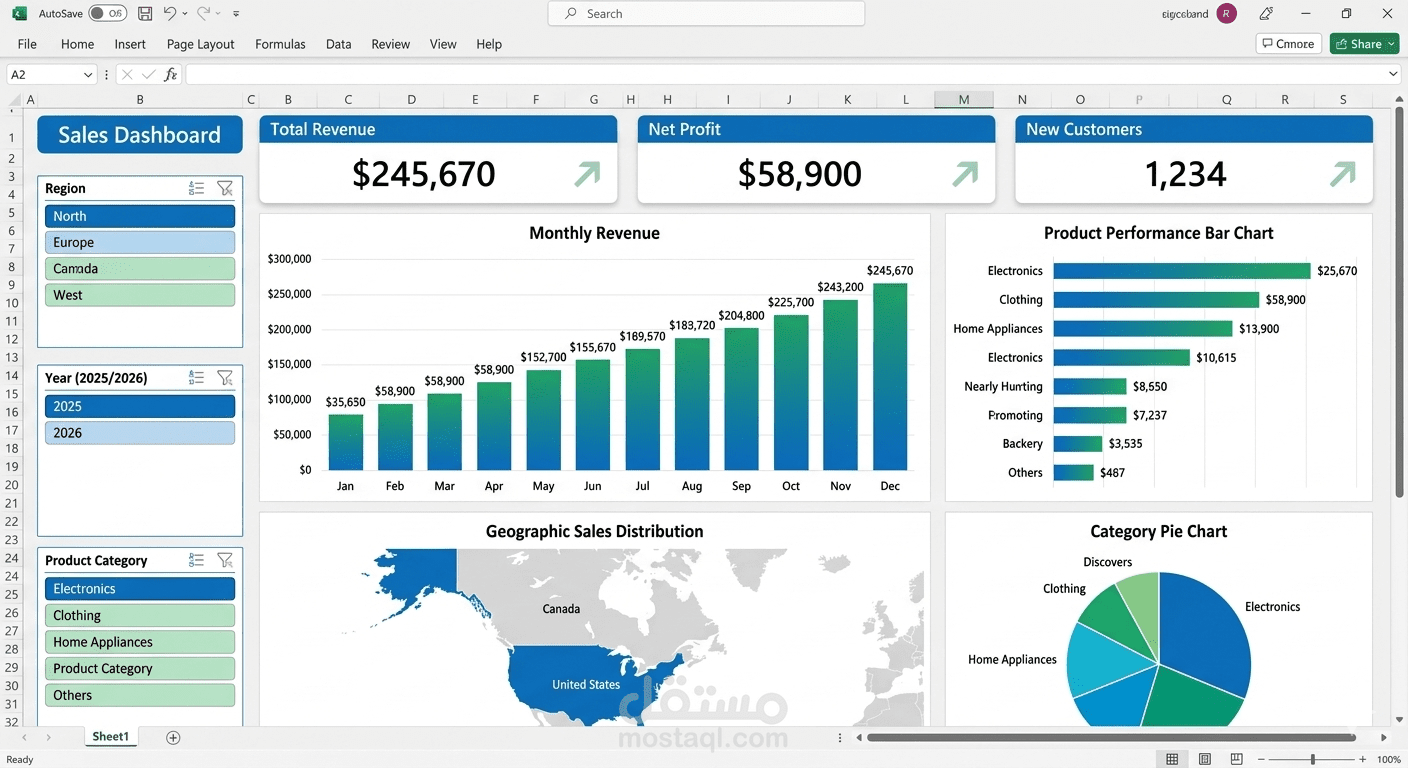
Task: Clear filter on Product Category slicer
Action: point(225,561)
